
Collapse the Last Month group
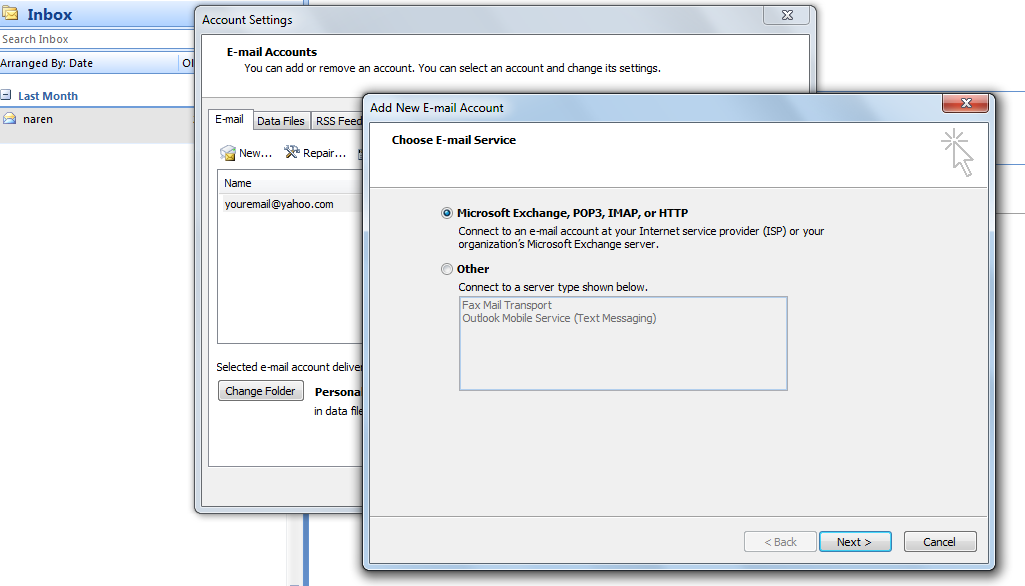[6, 96]
